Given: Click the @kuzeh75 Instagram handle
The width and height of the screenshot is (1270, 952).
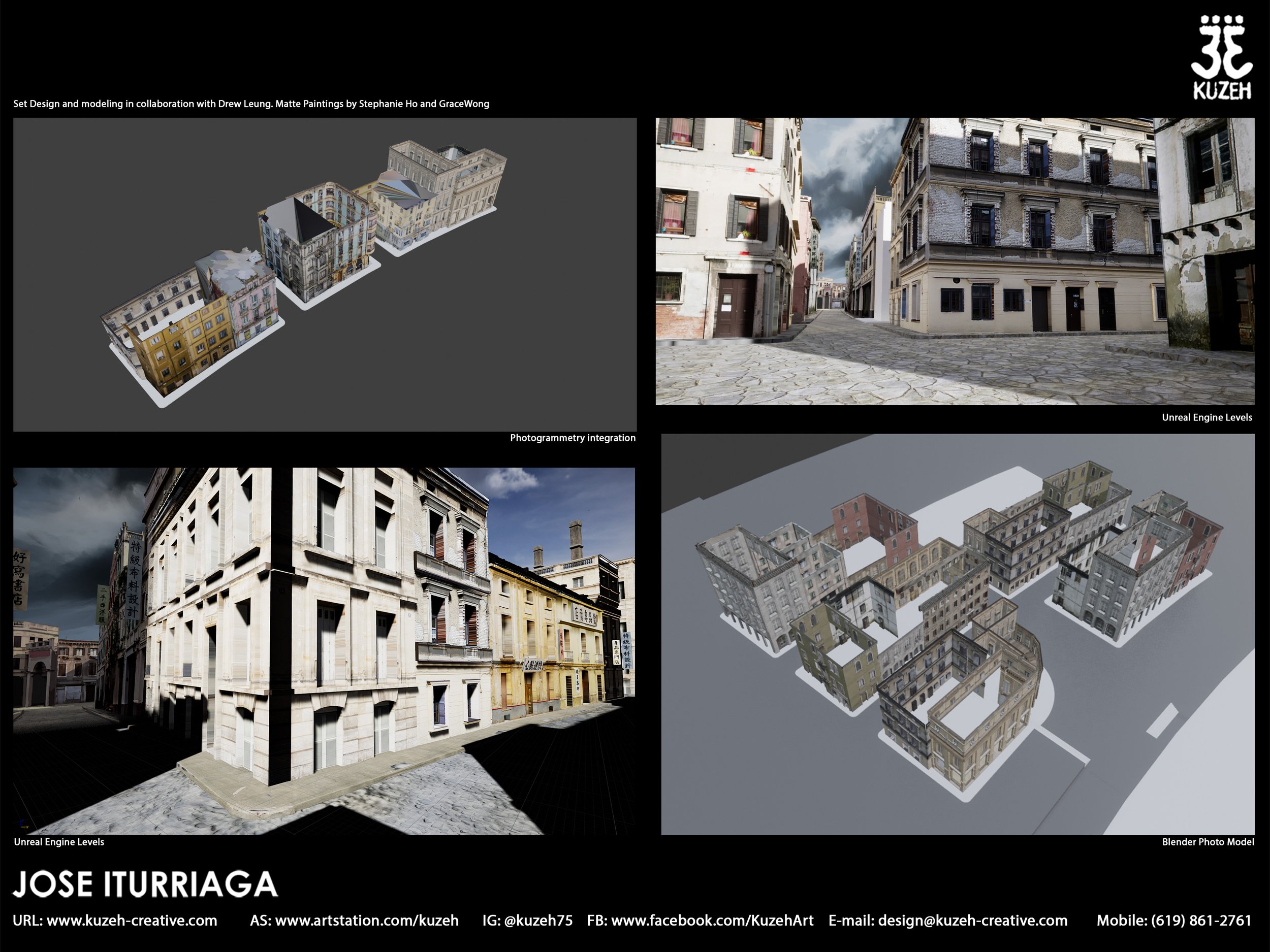Looking at the screenshot, I should pyautogui.click(x=538, y=921).
